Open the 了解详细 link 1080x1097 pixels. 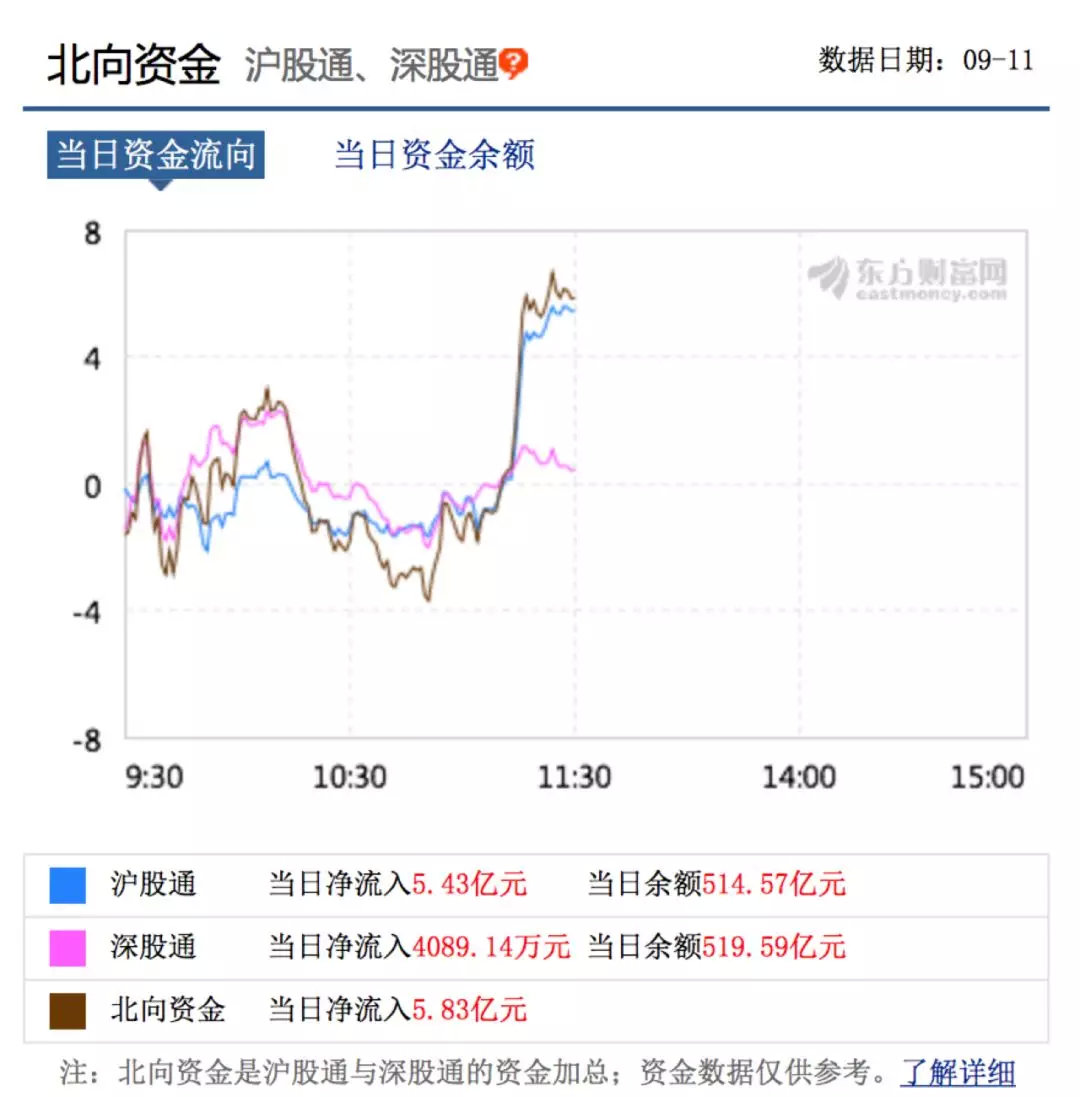click(x=958, y=1073)
